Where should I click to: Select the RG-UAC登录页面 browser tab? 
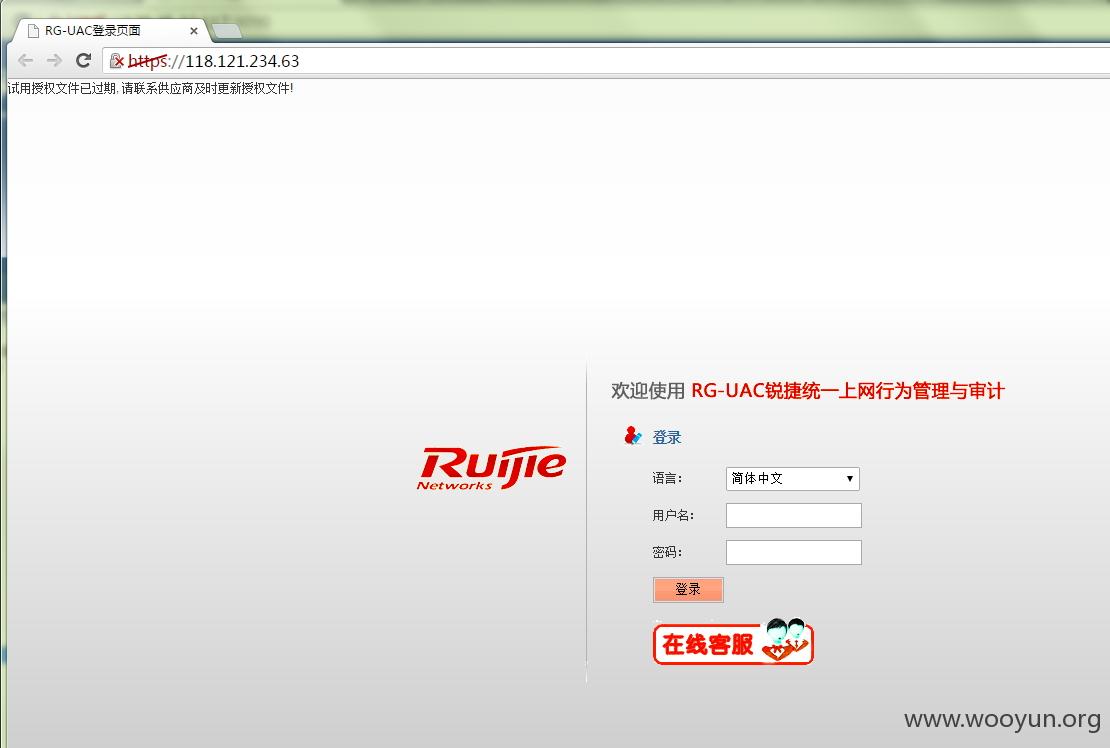[x=110, y=30]
